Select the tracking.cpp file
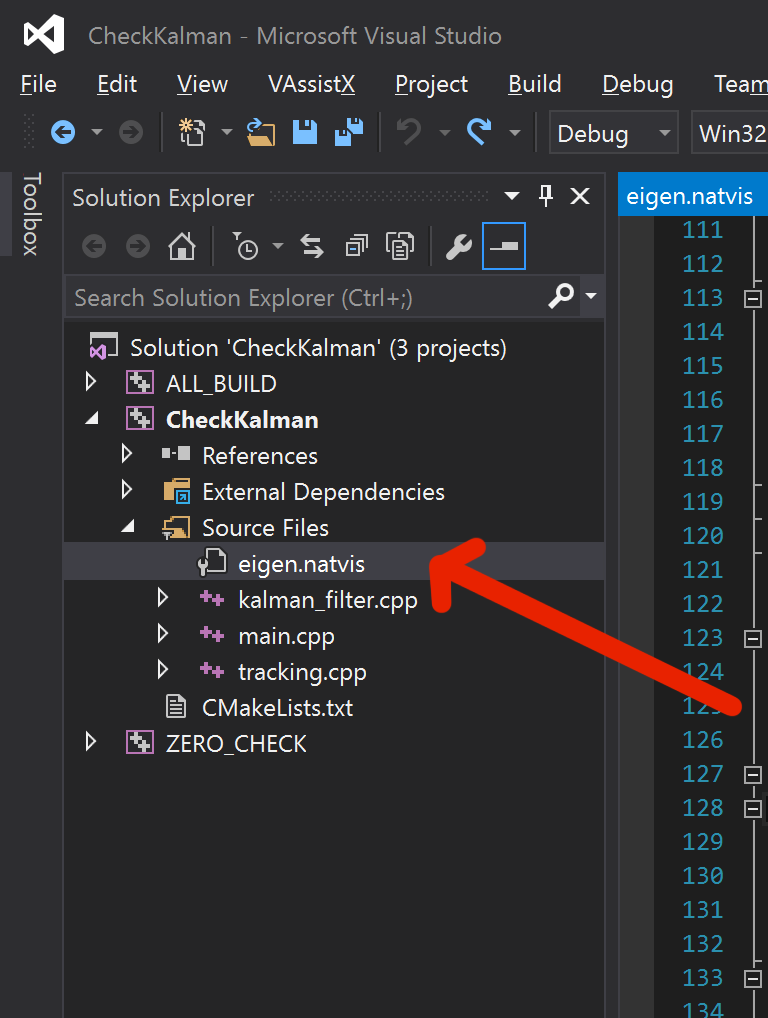Viewport: 768px width, 1018px height. 302,673
